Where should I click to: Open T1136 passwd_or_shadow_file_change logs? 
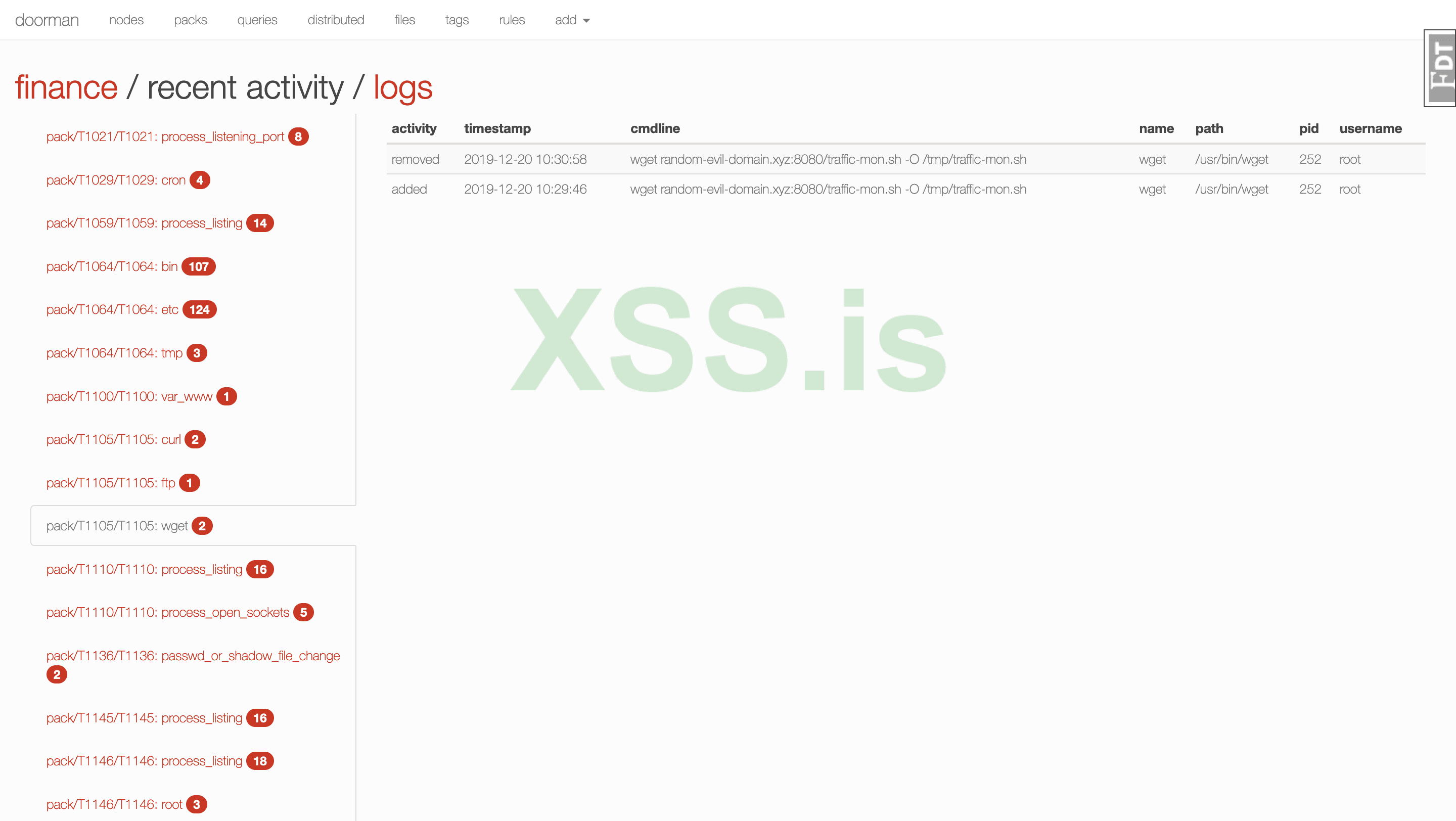point(193,656)
